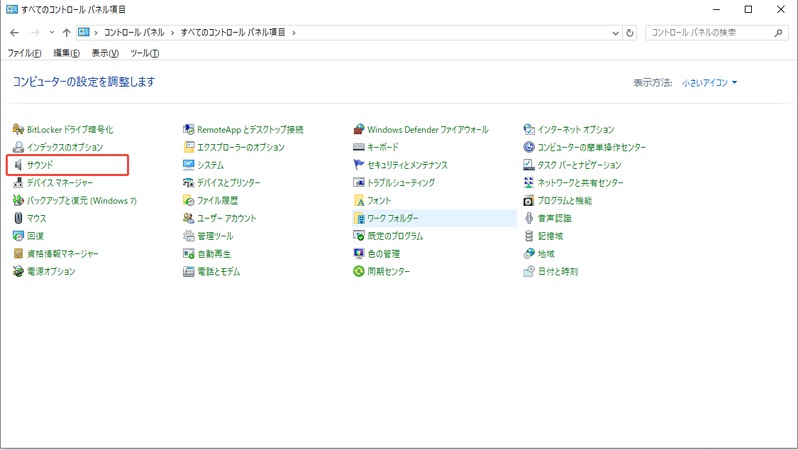Image resolution: width=798 pixels, height=450 pixels.
Task: Open the 管理ツール gear icon
Action: click(189, 236)
